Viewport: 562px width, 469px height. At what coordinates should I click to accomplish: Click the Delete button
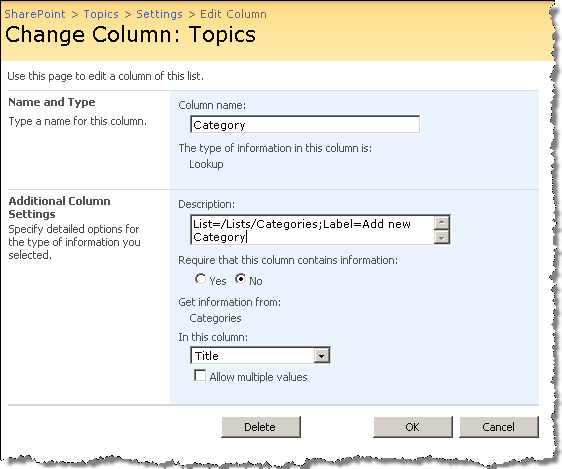(261, 427)
